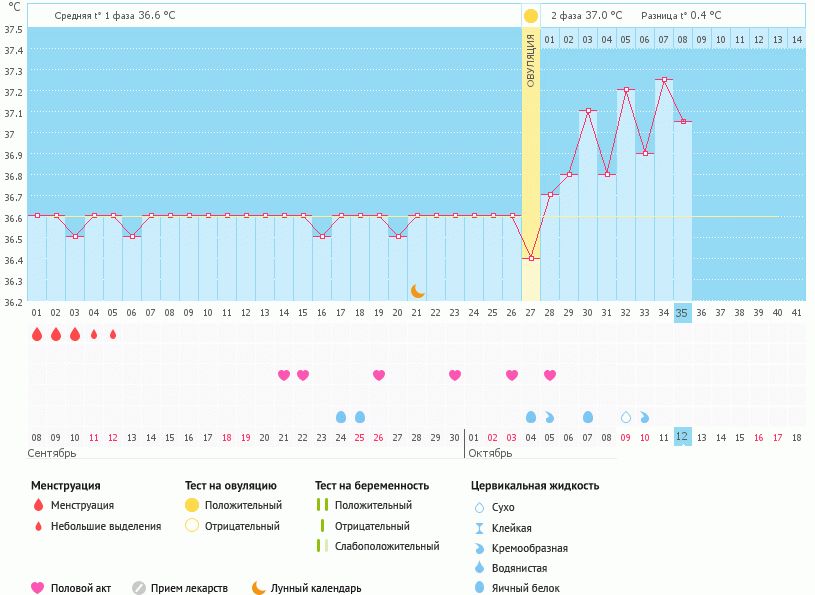Click the cervical fluid drop above October 07

[x=588, y=416]
